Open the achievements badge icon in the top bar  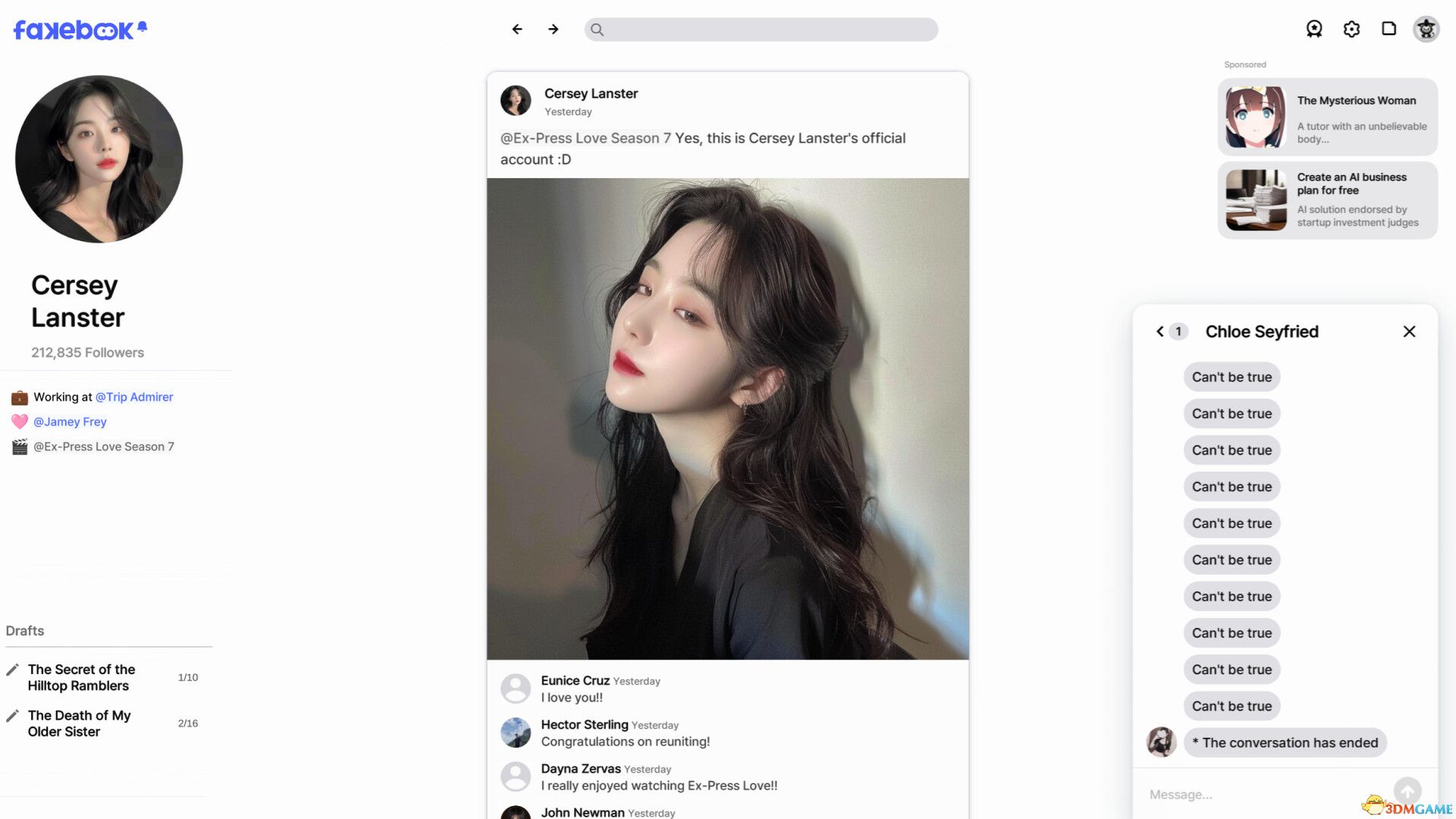[1314, 28]
